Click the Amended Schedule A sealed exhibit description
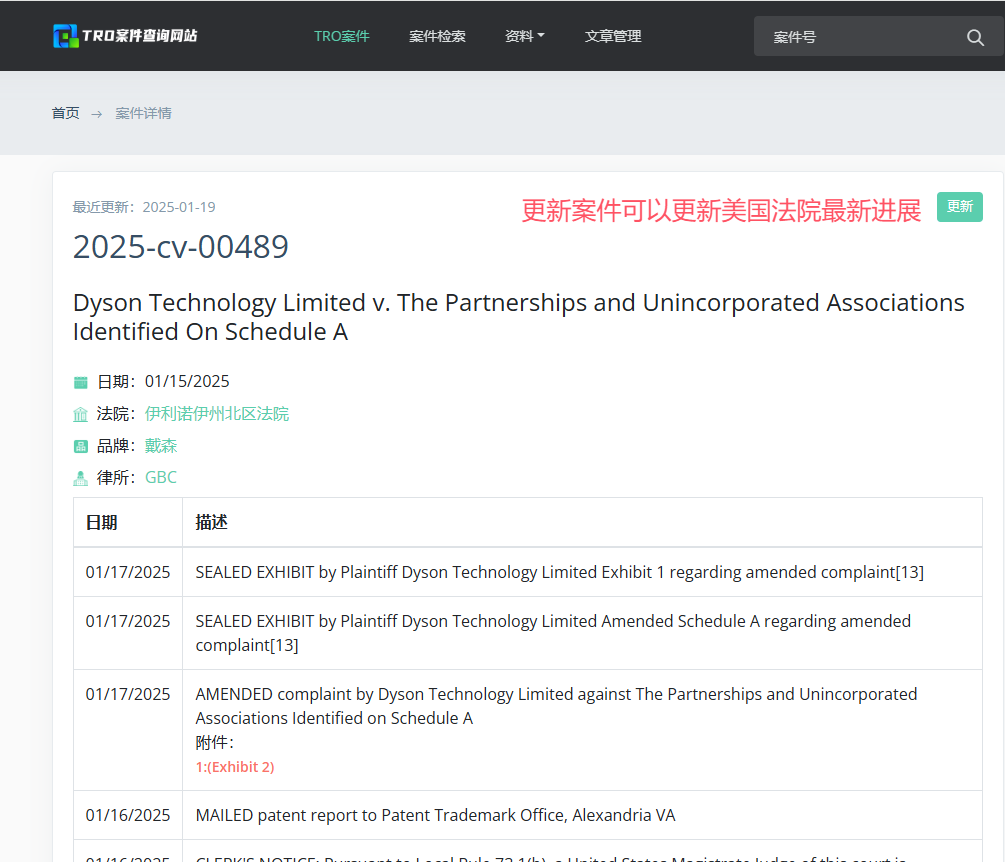Image resolution: width=1005 pixels, height=862 pixels. 553,633
